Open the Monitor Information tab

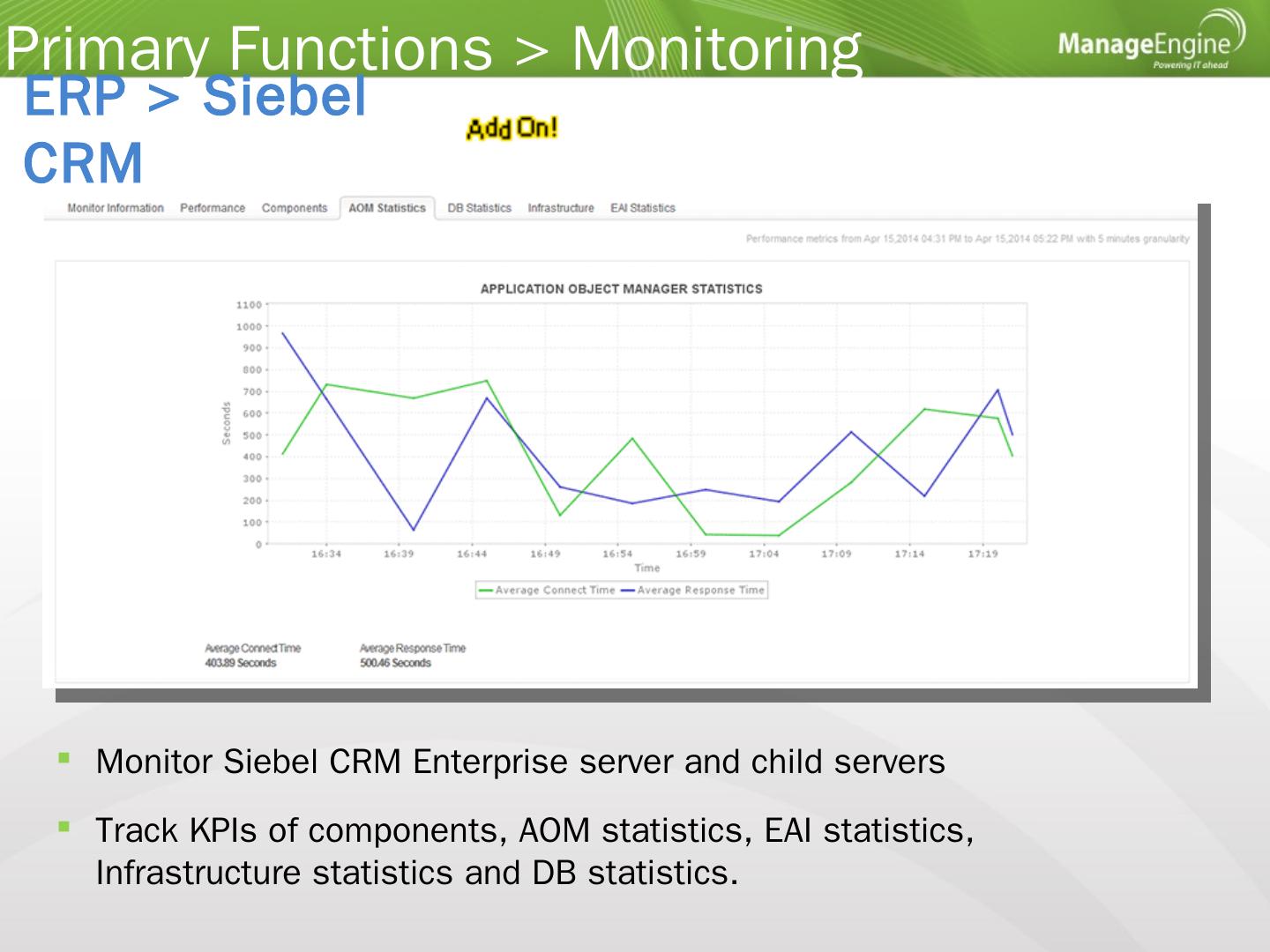[116, 208]
